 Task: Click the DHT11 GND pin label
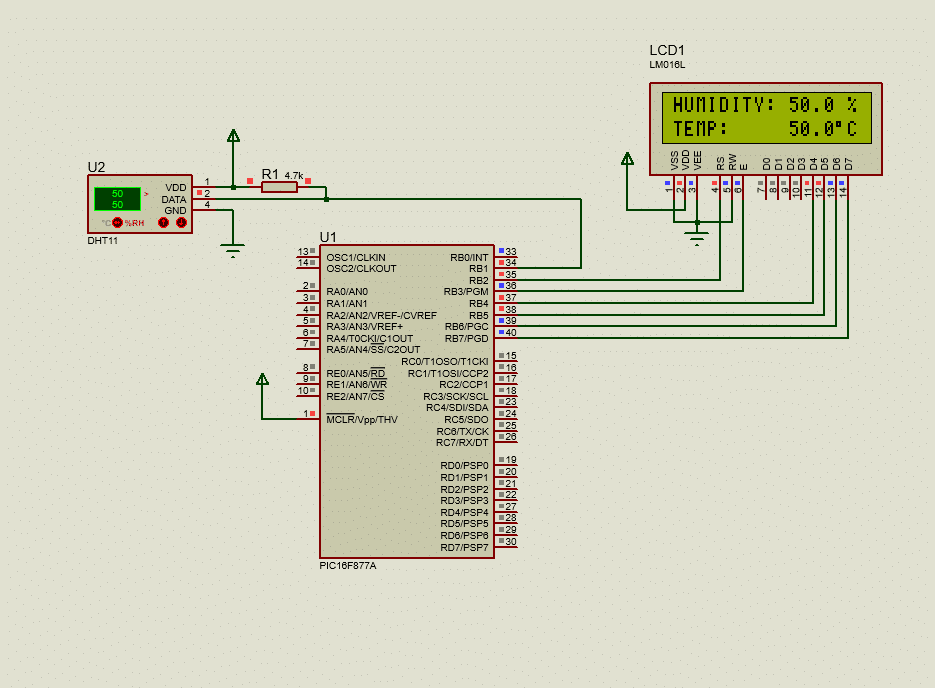tap(175, 210)
